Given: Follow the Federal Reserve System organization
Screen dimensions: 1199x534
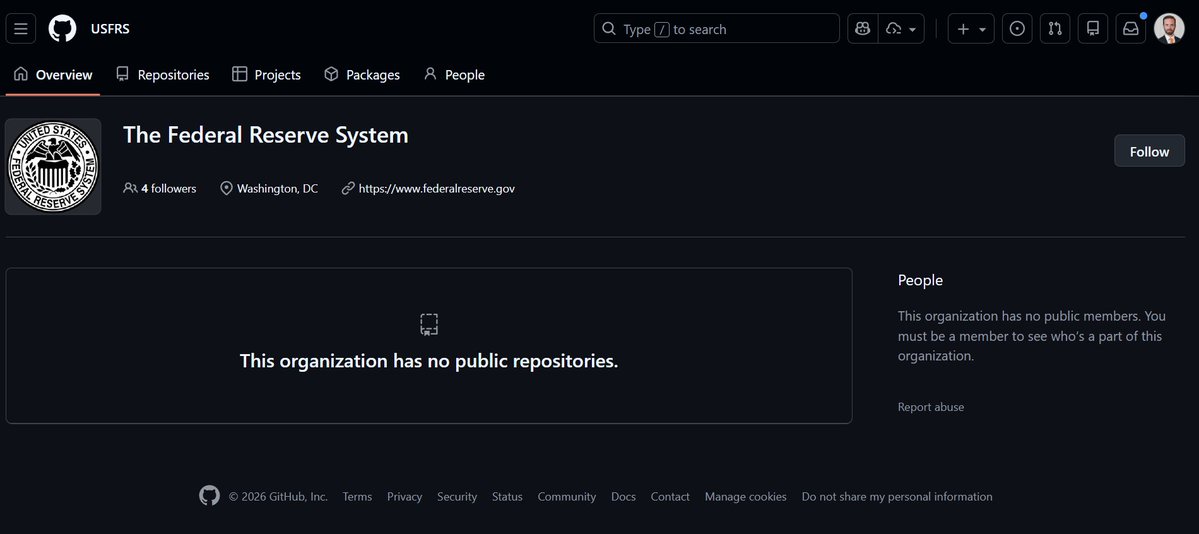Looking at the screenshot, I should point(1149,151).
